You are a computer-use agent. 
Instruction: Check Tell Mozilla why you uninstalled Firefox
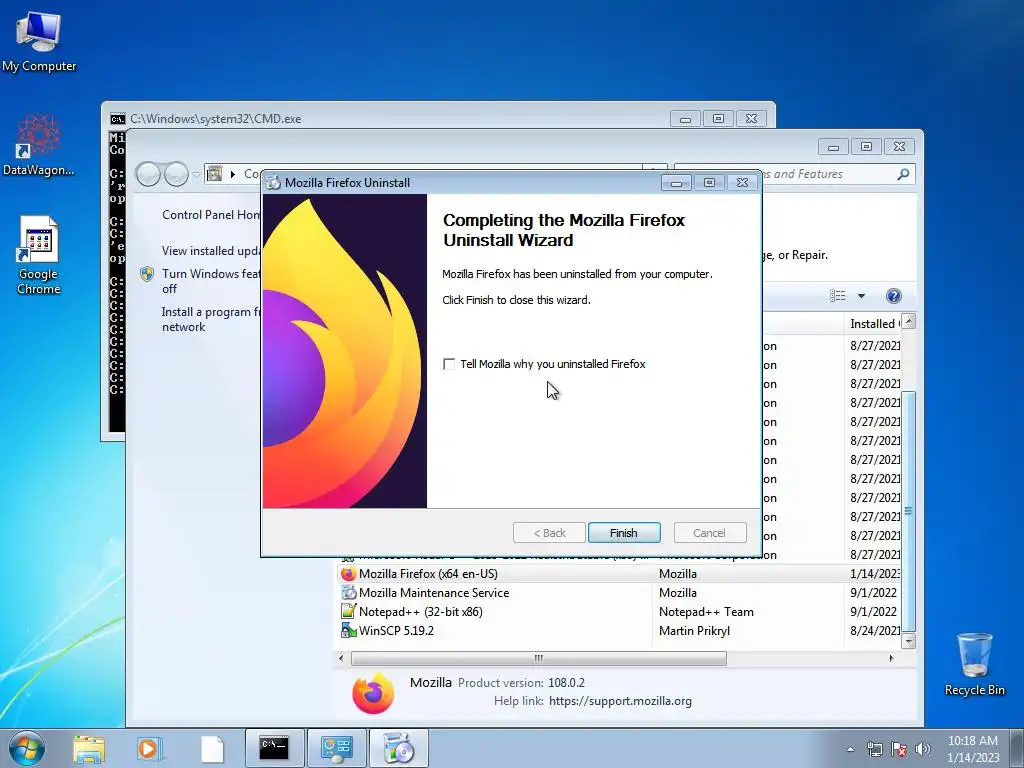click(449, 364)
